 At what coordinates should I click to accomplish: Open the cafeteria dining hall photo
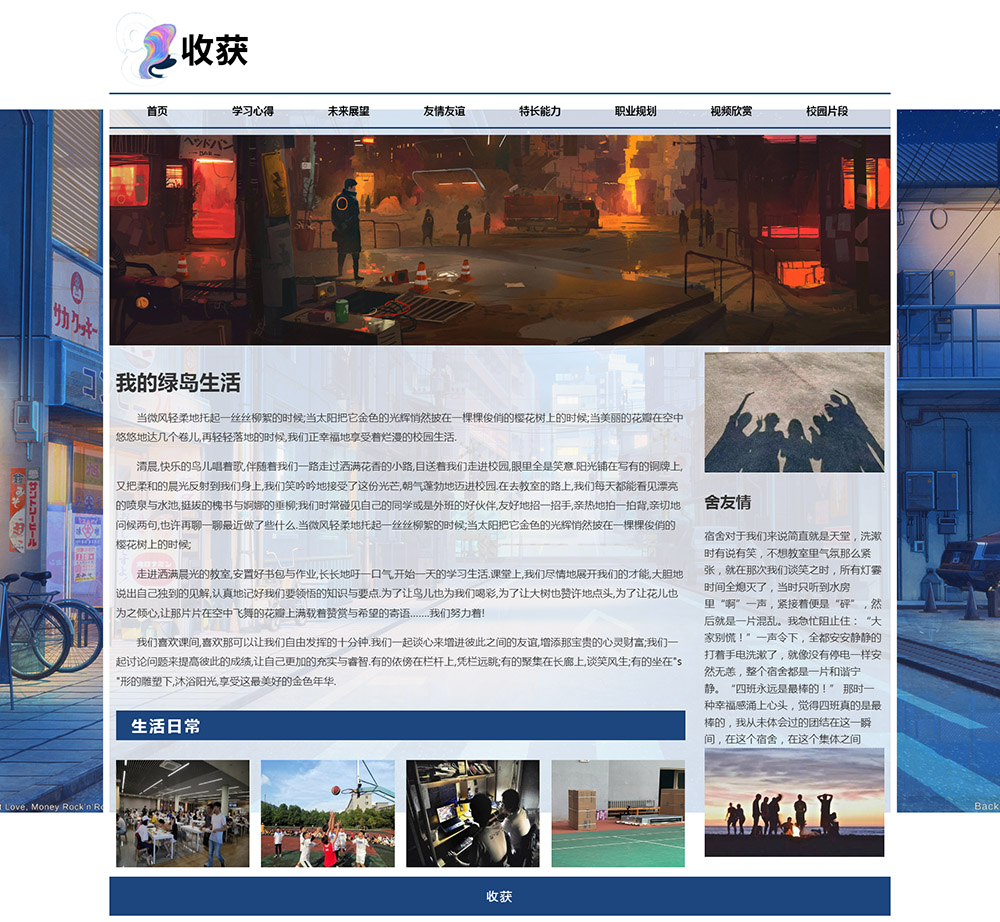(x=182, y=813)
